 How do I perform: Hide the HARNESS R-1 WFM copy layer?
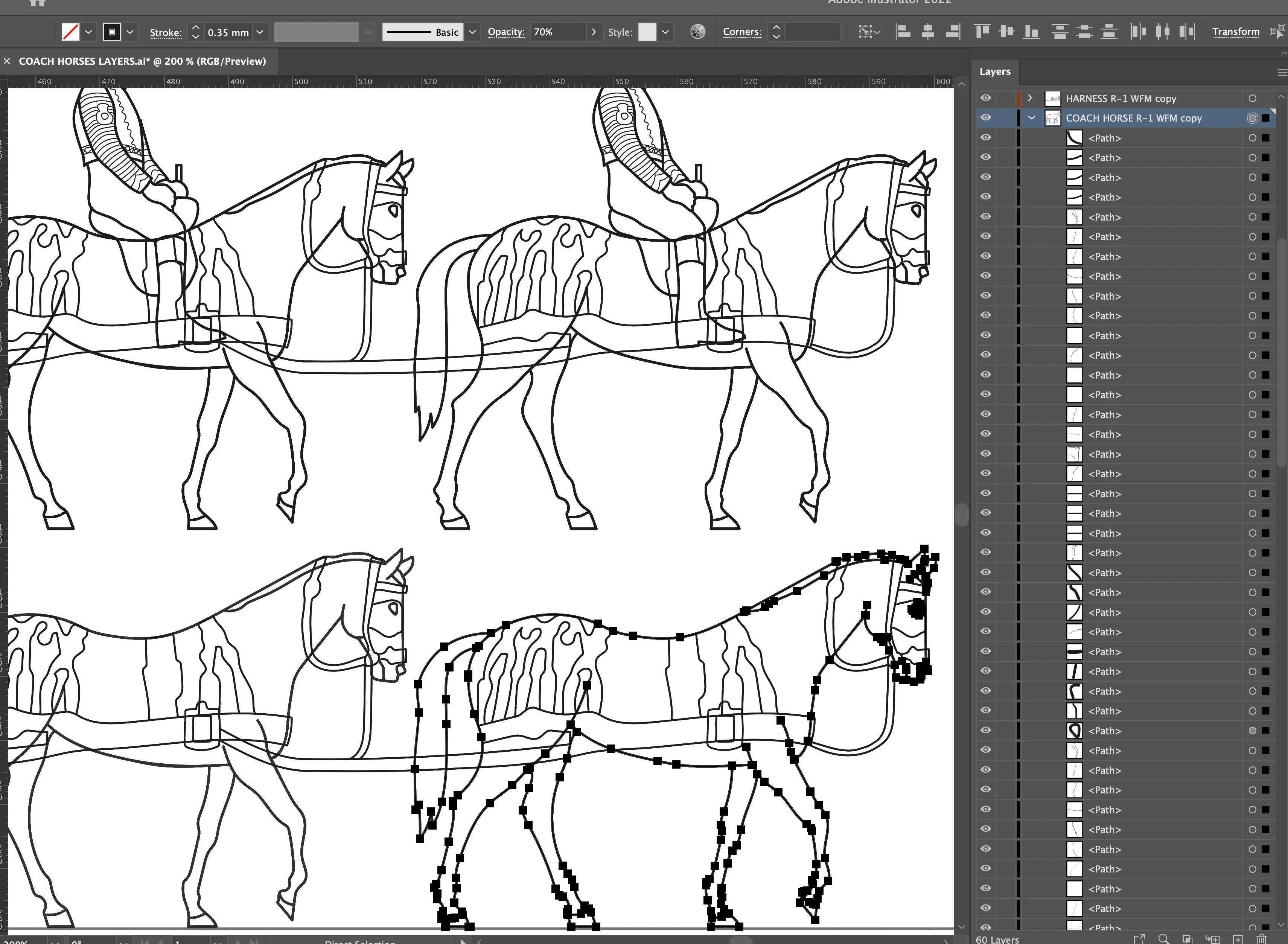coord(986,98)
